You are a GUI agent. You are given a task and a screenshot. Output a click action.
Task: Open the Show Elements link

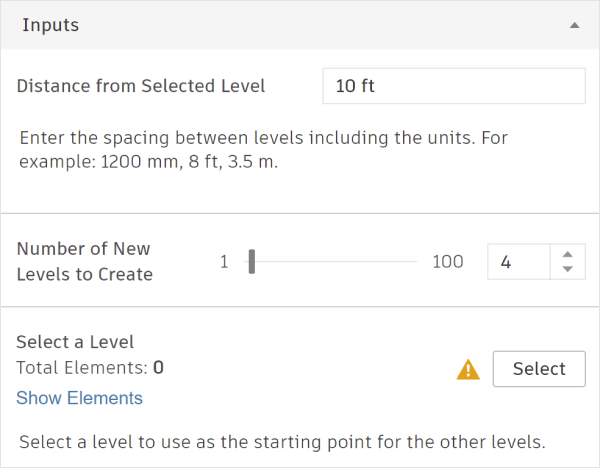[79, 398]
